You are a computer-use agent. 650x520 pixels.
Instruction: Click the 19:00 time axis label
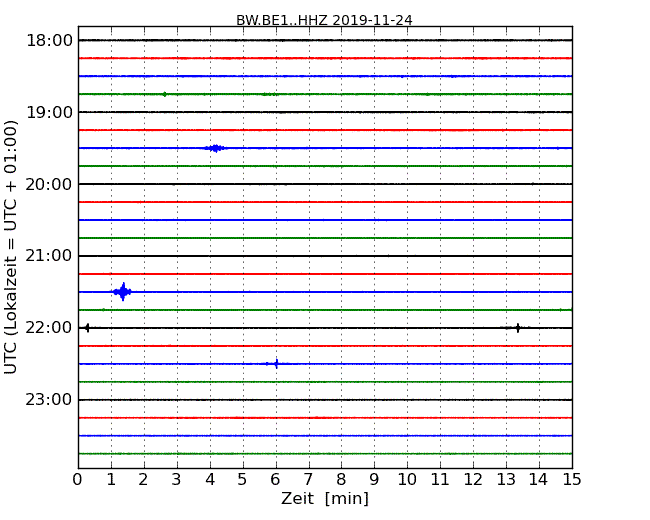coord(49,112)
